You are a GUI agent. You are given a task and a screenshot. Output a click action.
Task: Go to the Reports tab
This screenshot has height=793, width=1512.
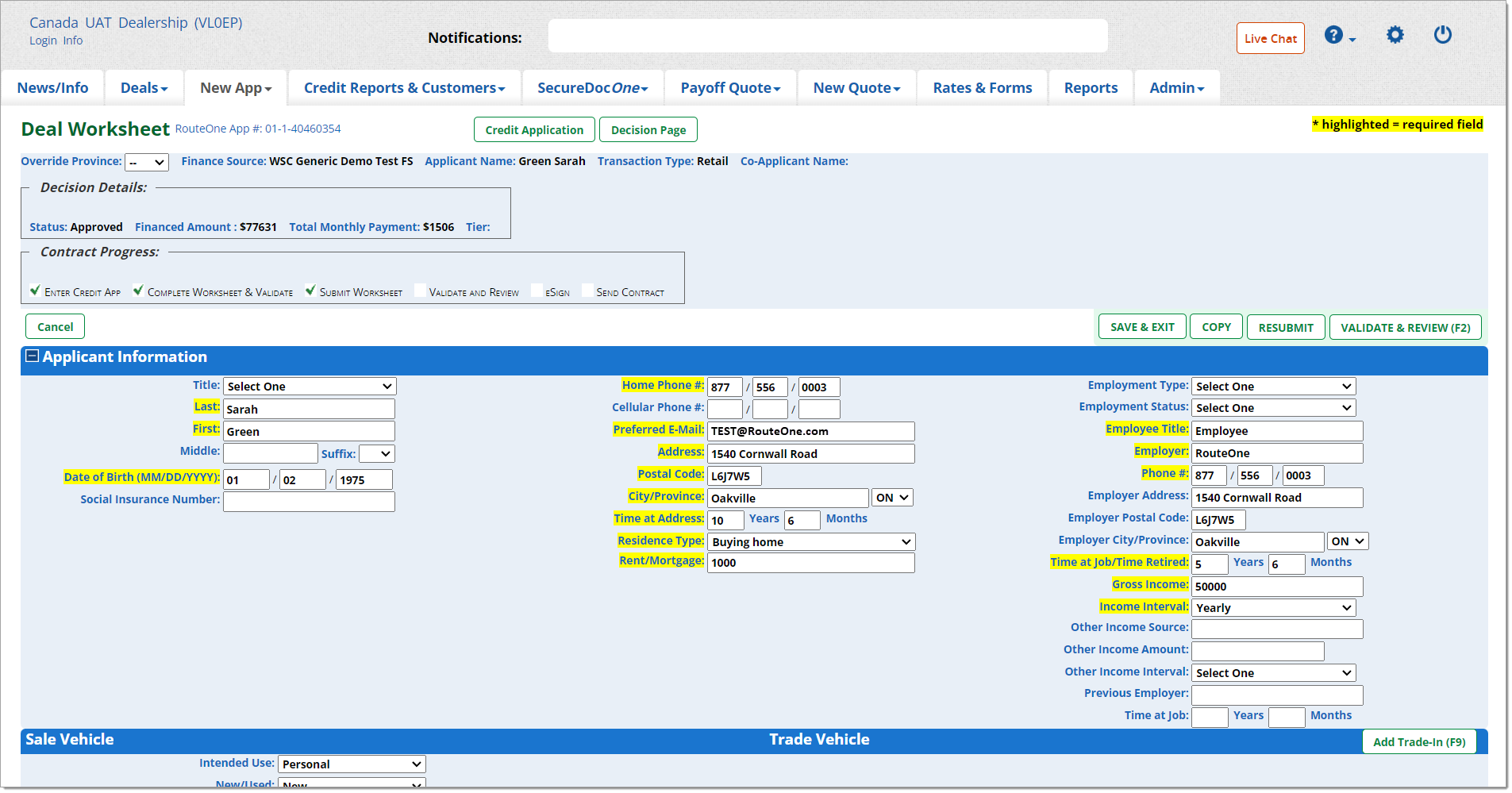point(1091,88)
